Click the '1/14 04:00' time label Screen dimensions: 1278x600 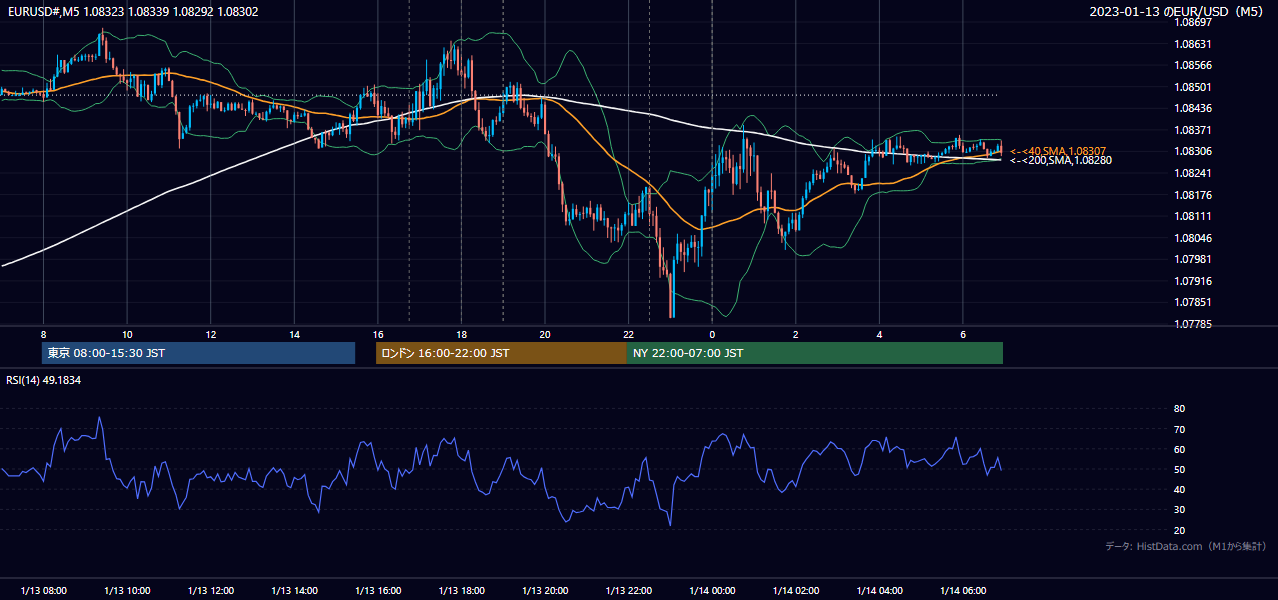tap(879, 591)
